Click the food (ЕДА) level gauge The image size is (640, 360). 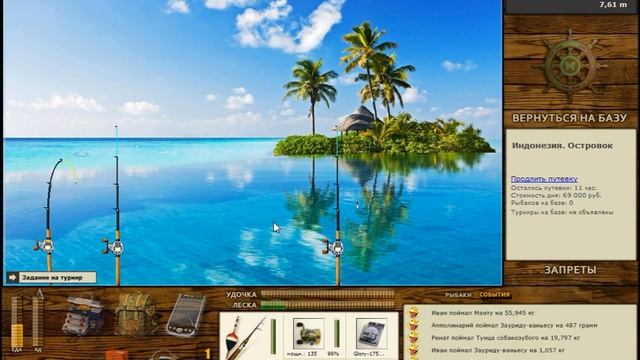17,322
